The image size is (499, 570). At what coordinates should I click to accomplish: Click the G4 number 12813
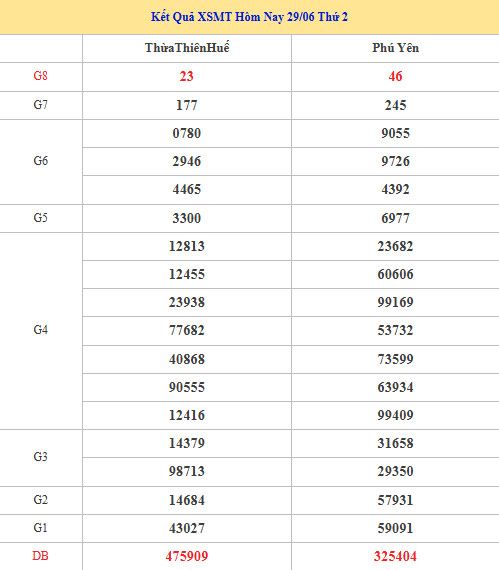coord(187,246)
